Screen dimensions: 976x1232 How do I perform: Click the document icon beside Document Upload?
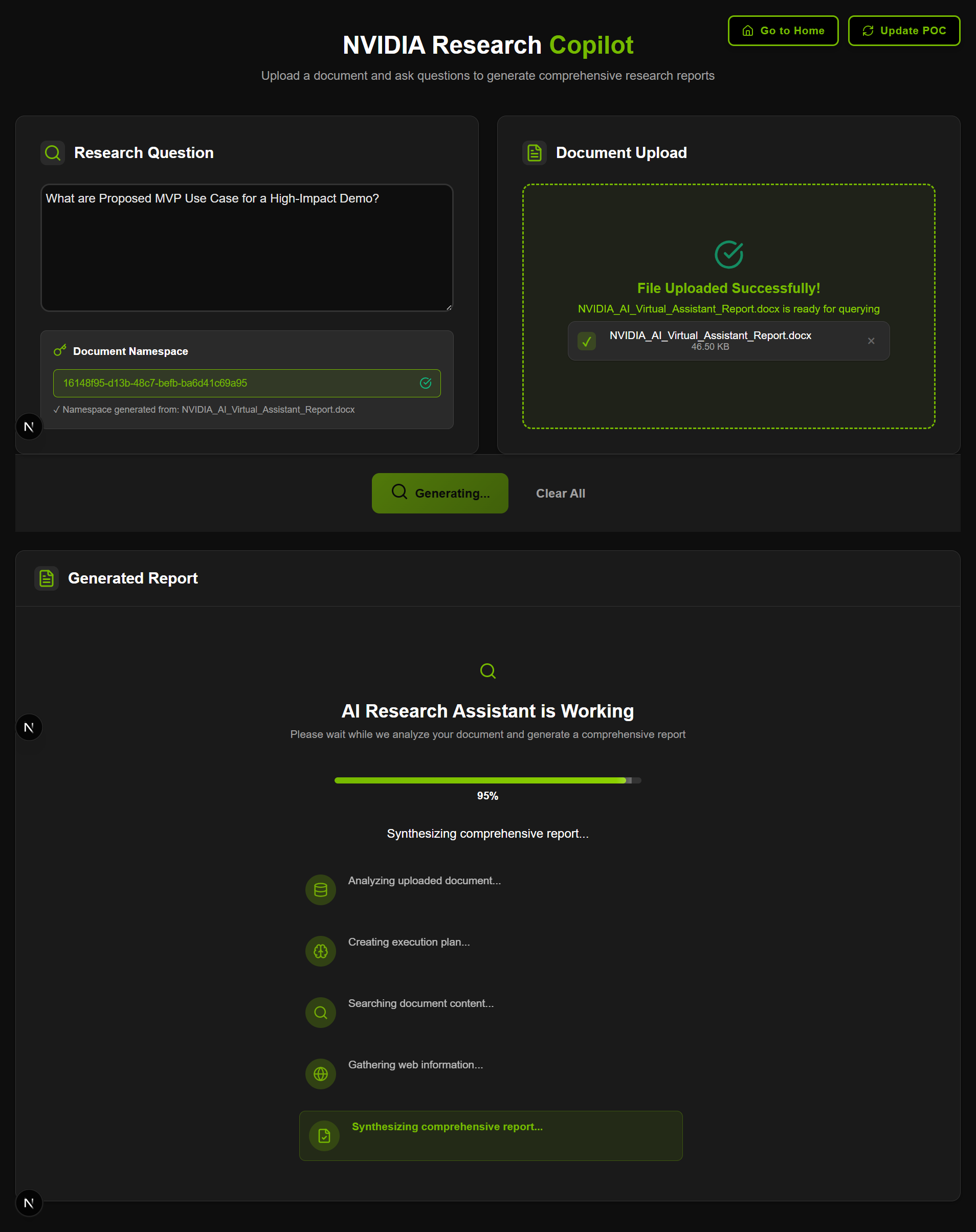point(534,152)
